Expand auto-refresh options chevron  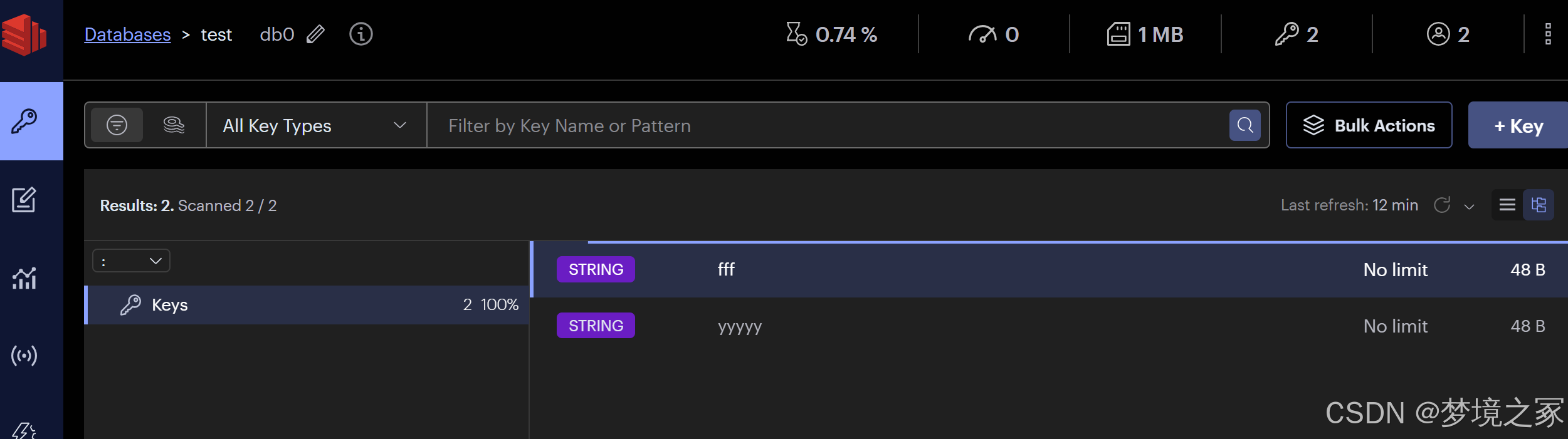coord(1469,206)
